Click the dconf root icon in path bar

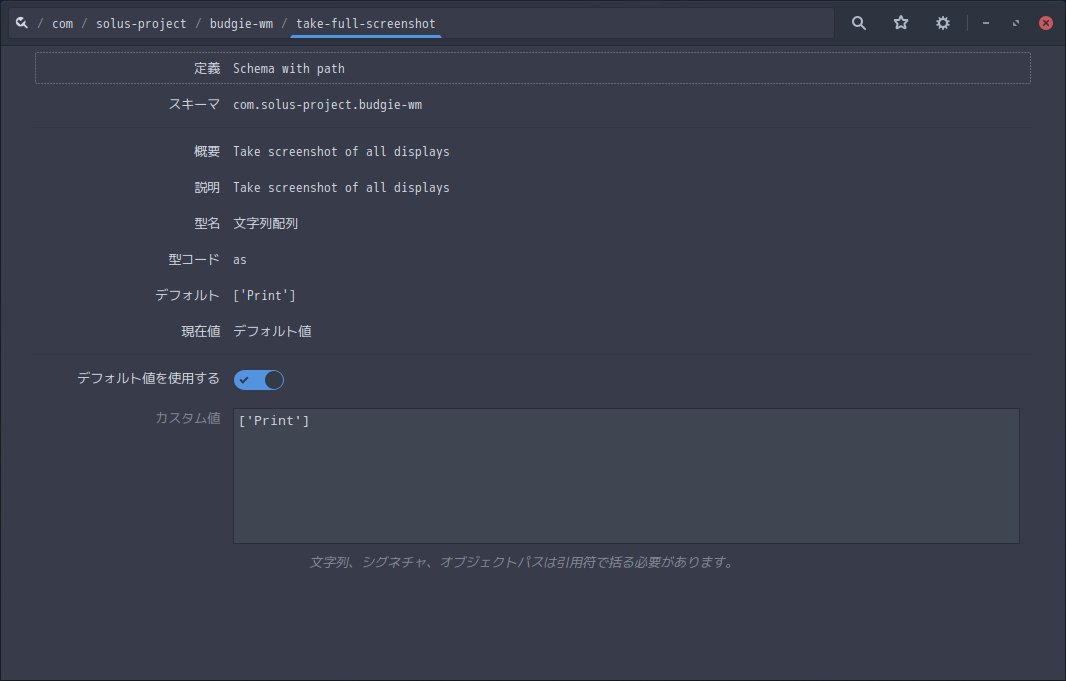point(22,23)
